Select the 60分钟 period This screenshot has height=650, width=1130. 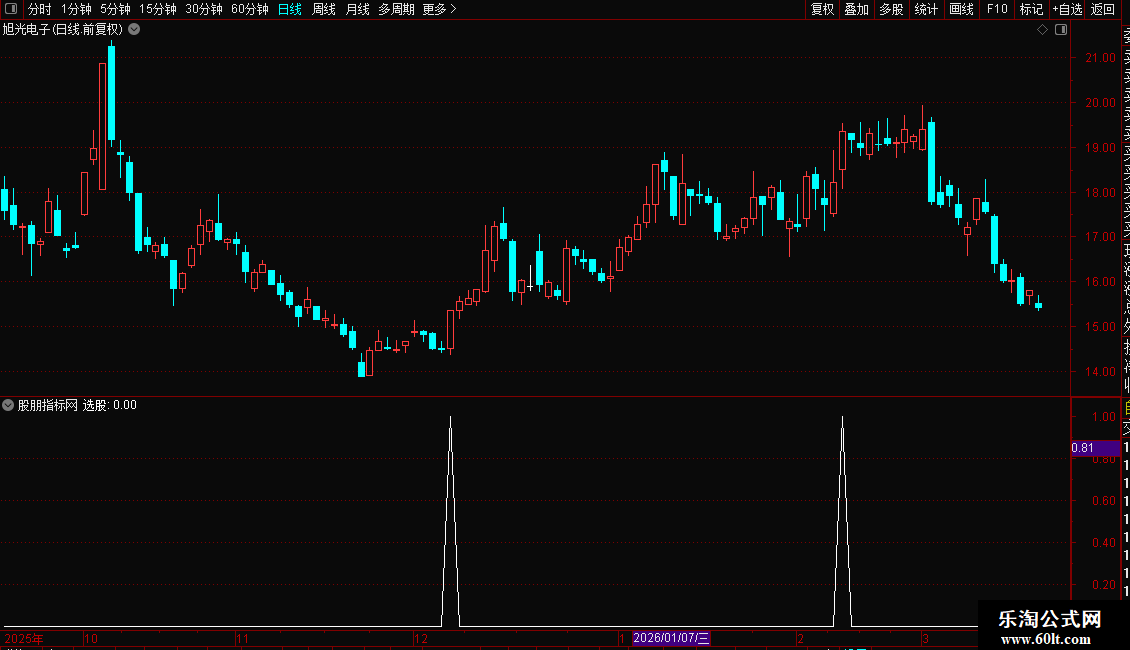pos(250,9)
